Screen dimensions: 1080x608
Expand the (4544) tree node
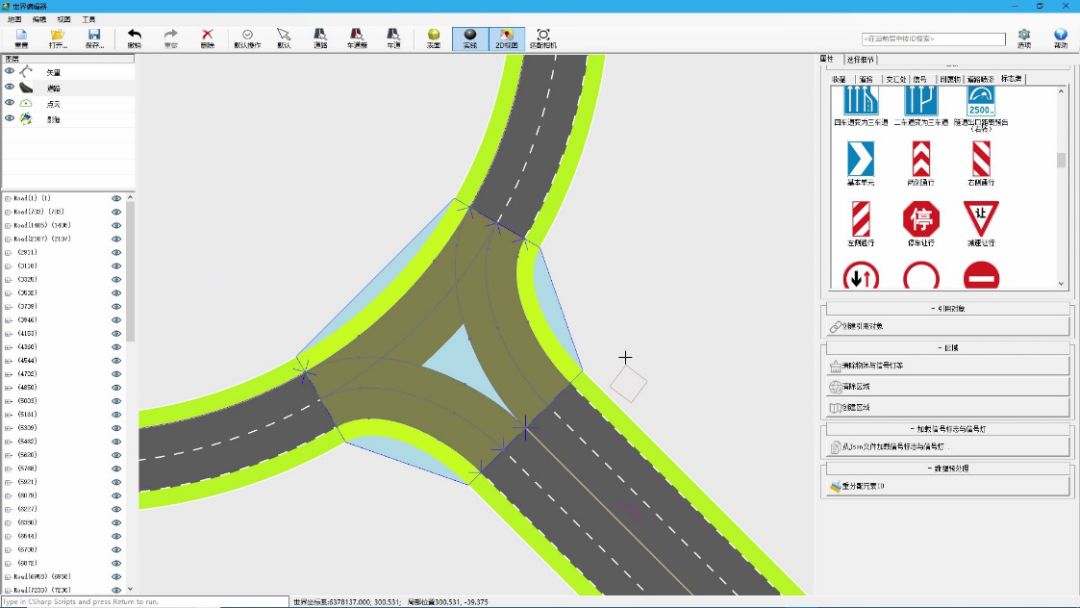(8, 360)
